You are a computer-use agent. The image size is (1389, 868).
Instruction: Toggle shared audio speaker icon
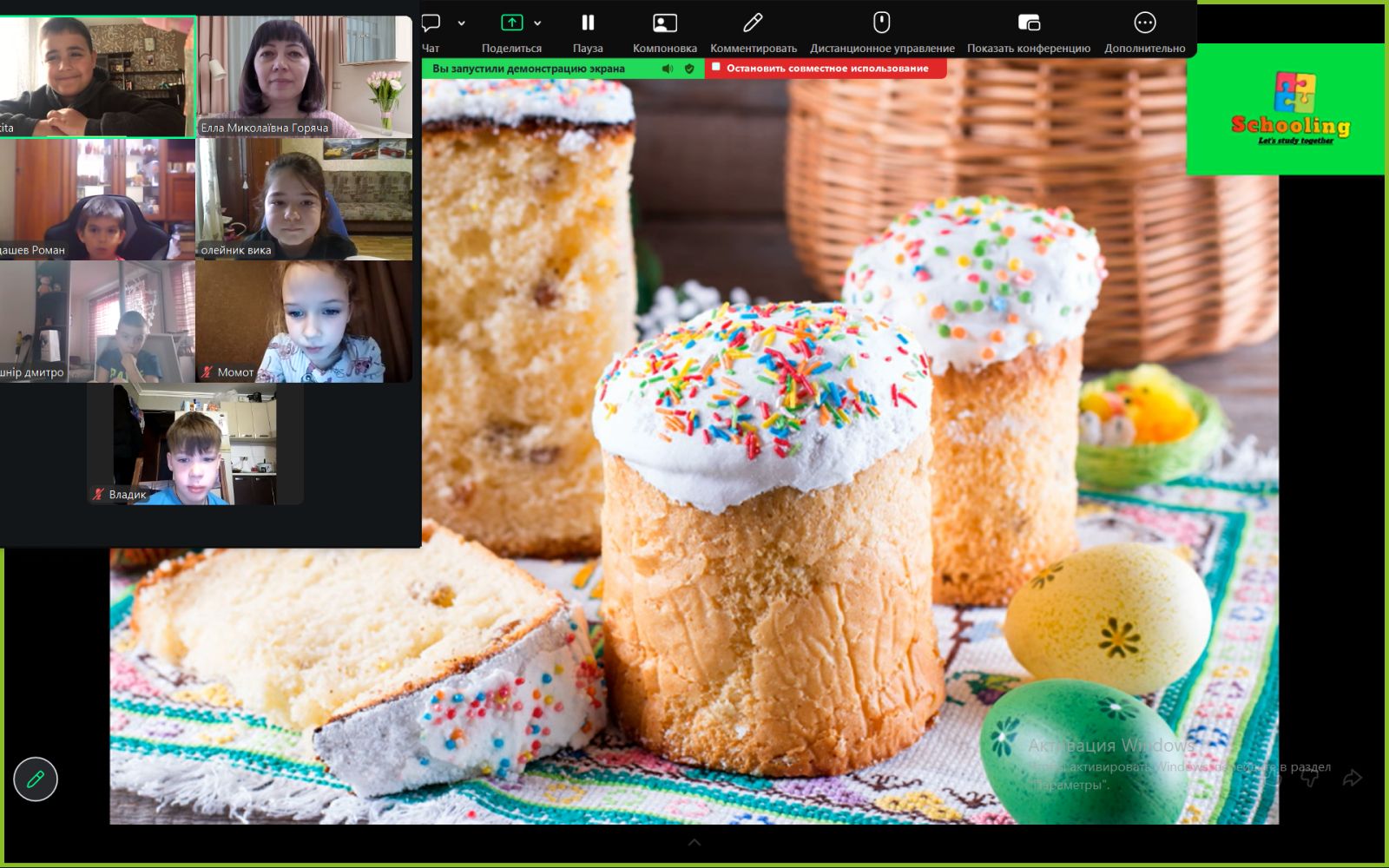tap(667, 69)
